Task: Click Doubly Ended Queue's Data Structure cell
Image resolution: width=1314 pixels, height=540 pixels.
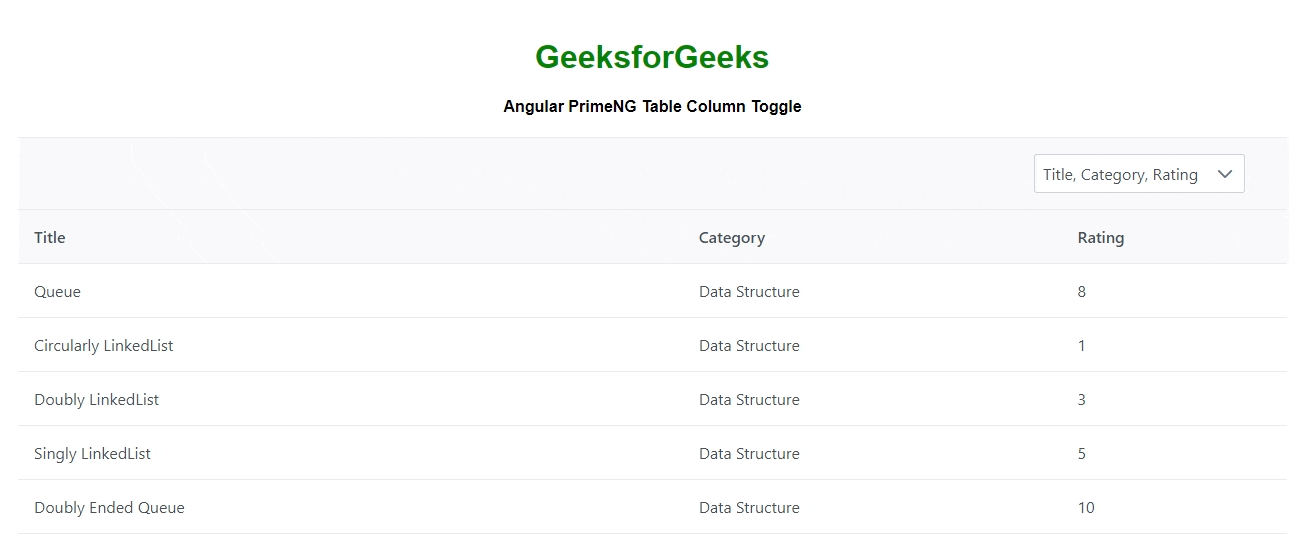Action: coord(749,508)
